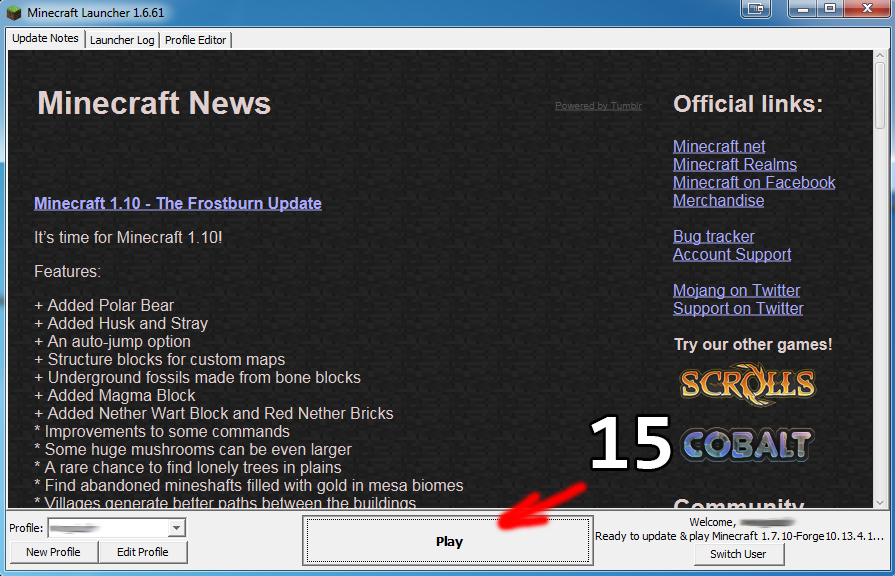Click the 'Try our other games!' text

pos(753,345)
